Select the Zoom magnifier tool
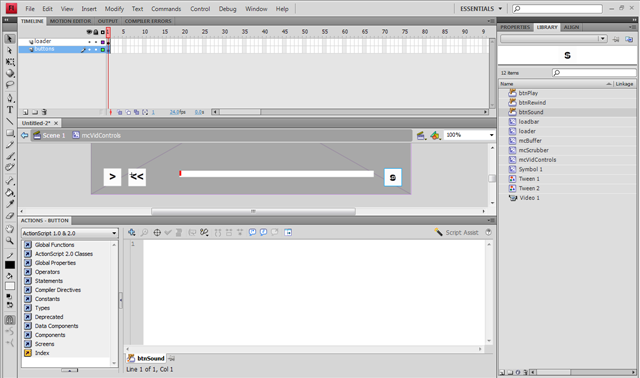 [x=10, y=240]
